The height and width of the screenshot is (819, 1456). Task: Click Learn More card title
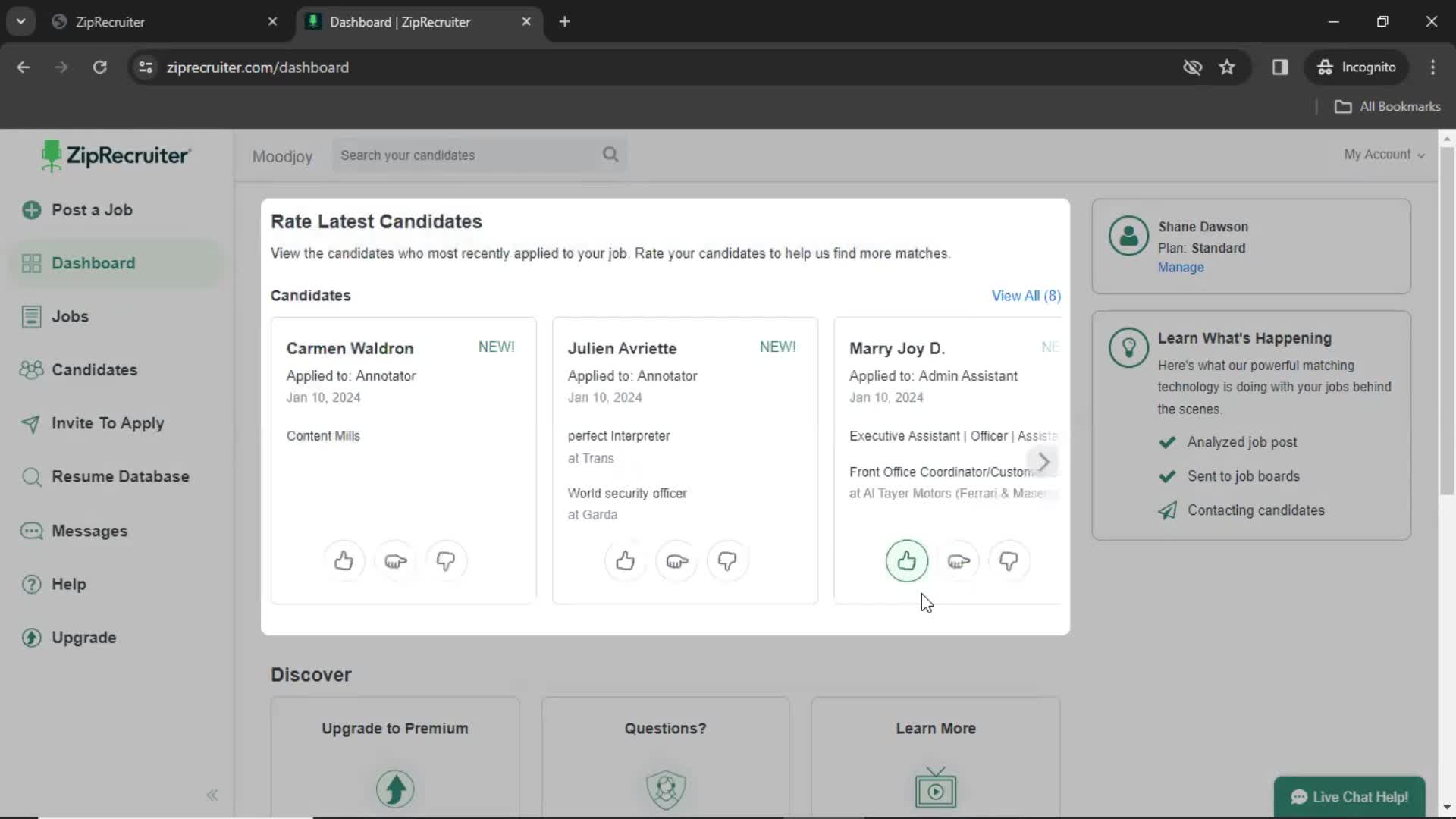point(936,729)
